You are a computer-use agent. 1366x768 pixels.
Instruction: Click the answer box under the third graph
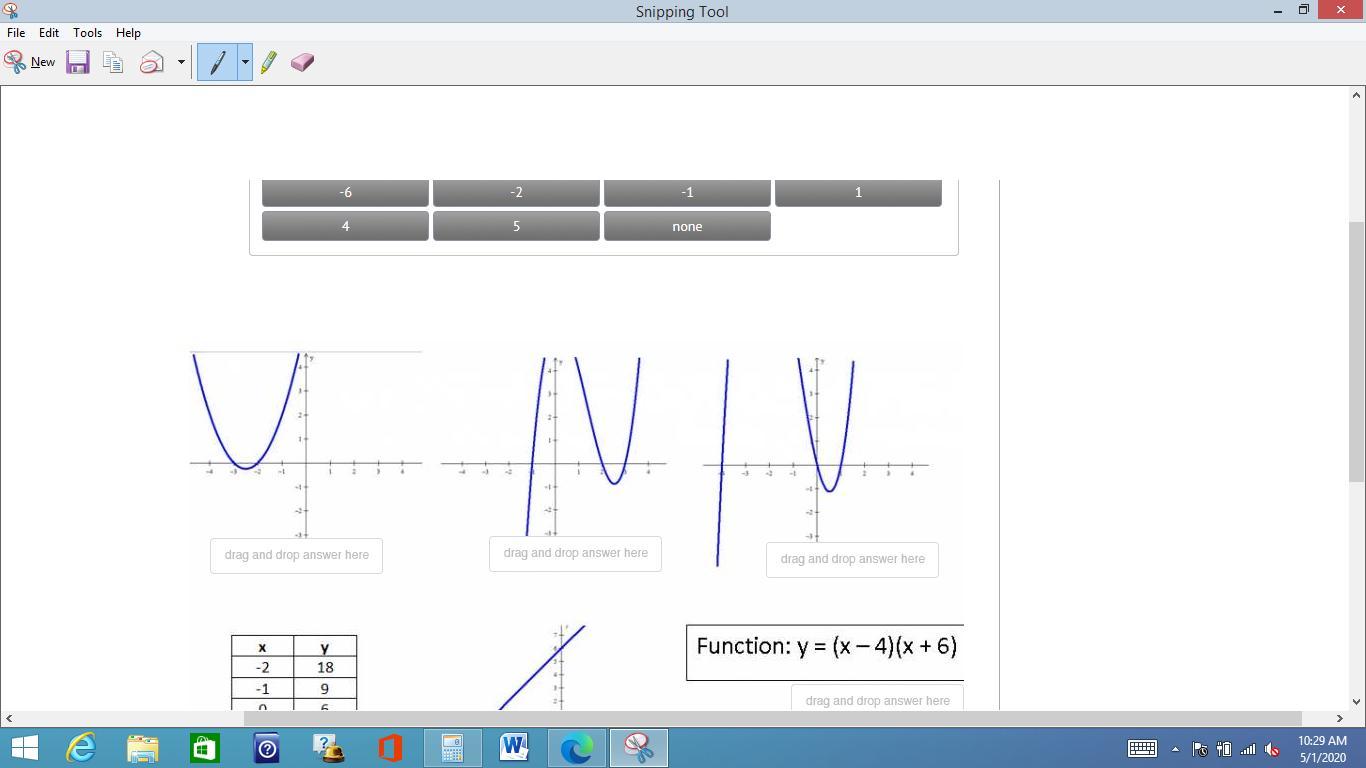tap(852, 559)
